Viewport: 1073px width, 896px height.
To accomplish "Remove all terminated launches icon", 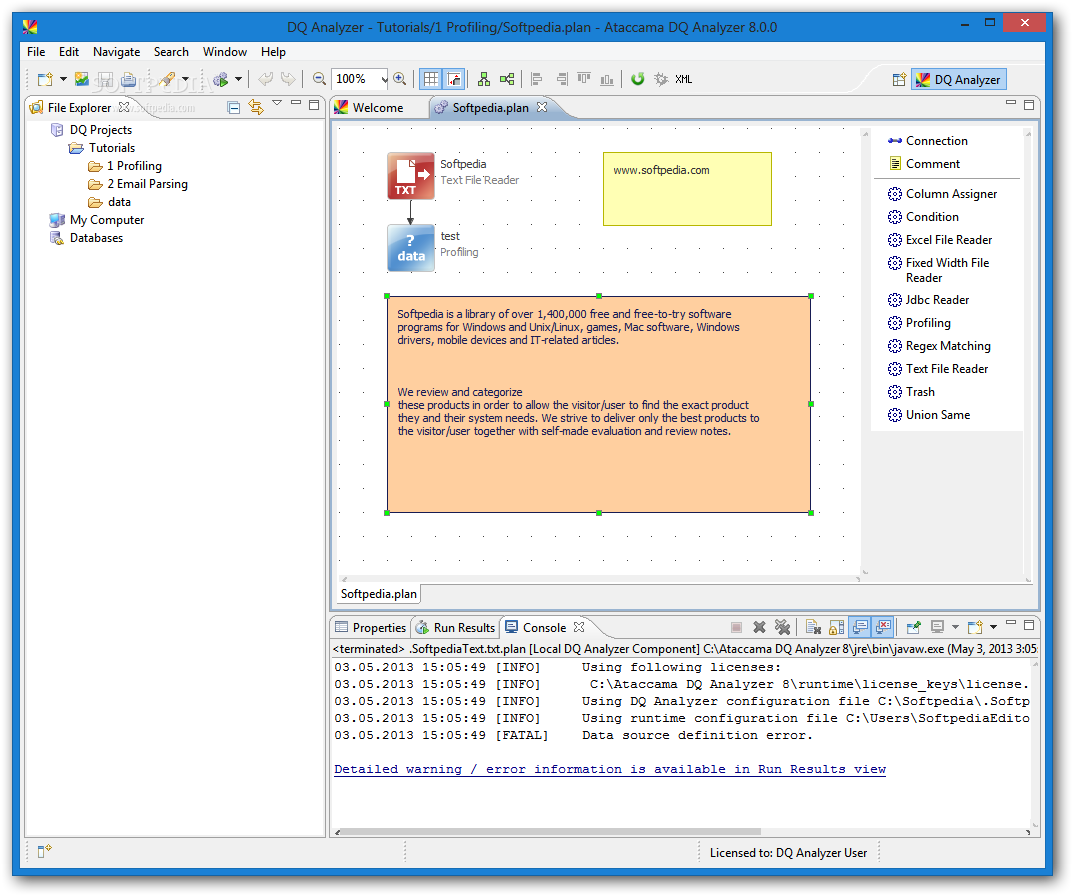I will [x=782, y=627].
